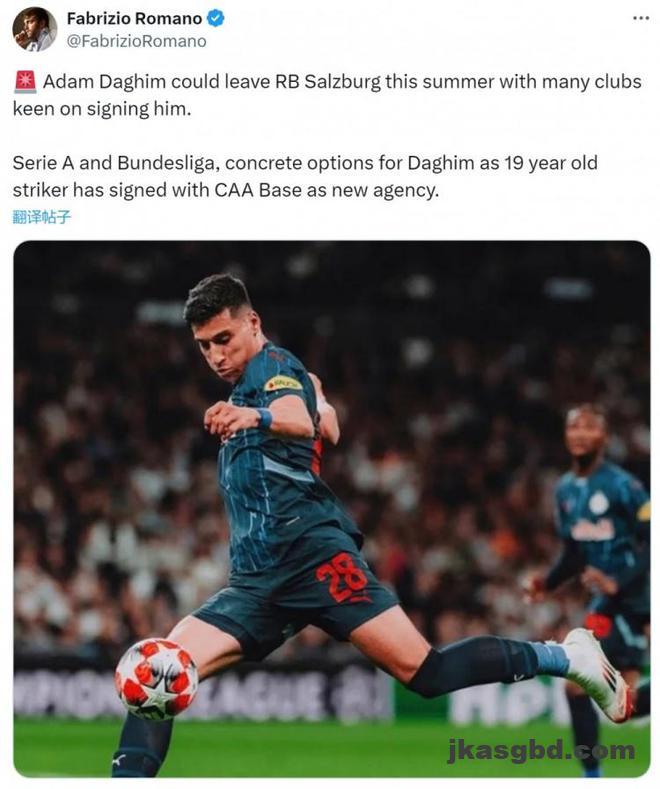Open the @FabrizioRomano handle link
The width and height of the screenshot is (660, 789).
coord(136,41)
